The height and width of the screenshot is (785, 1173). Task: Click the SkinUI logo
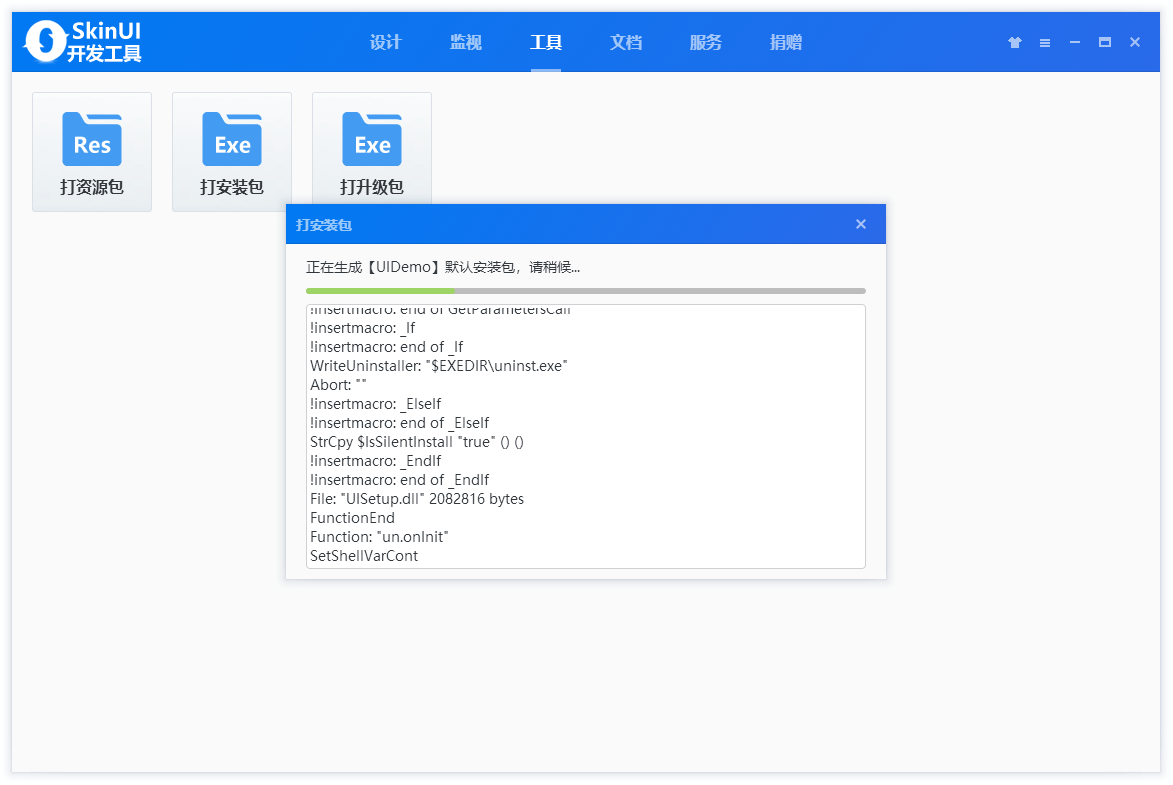pos(83,42)
